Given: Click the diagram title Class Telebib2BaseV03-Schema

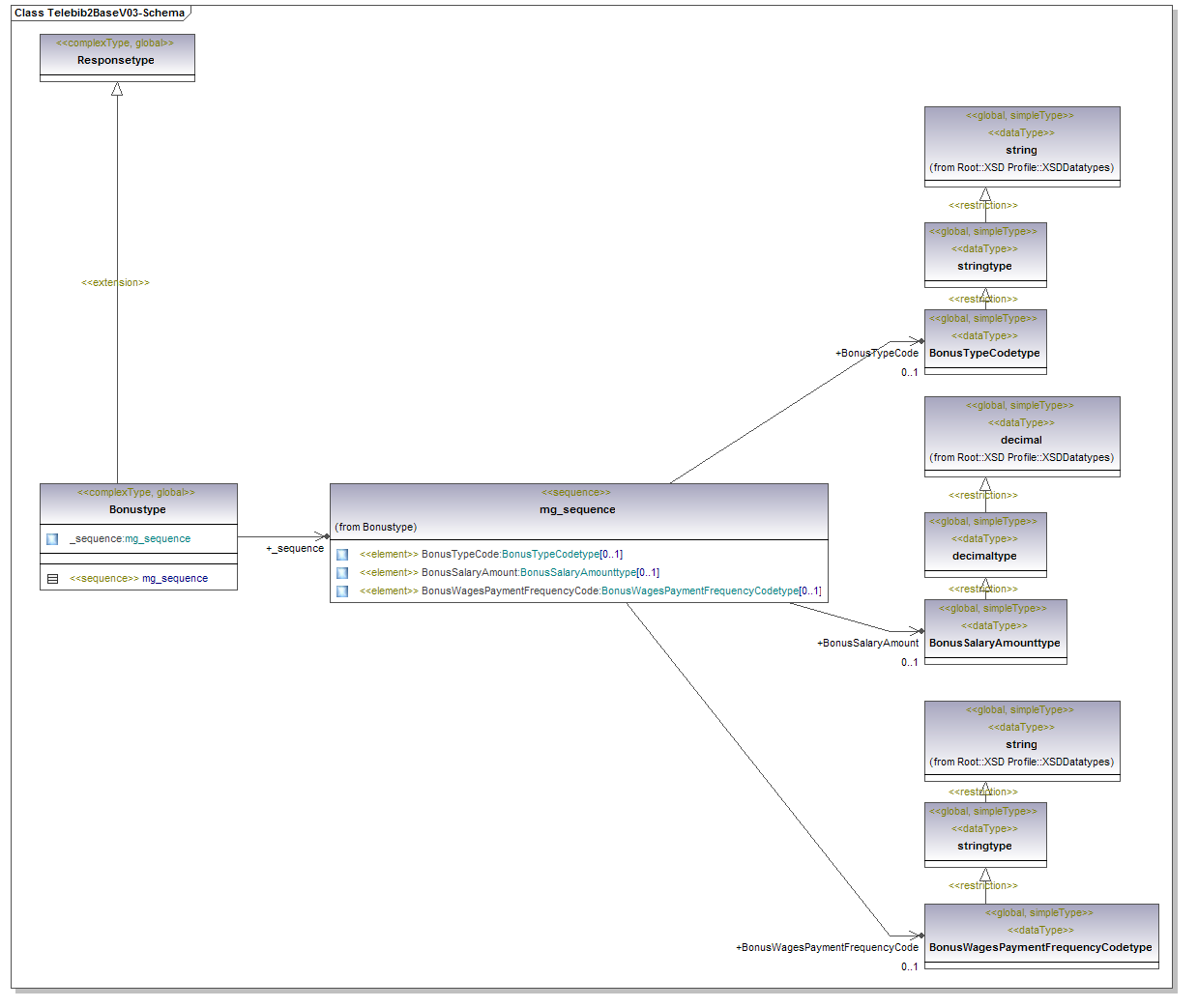Looking at the screenshot, I should pos(100,13).
